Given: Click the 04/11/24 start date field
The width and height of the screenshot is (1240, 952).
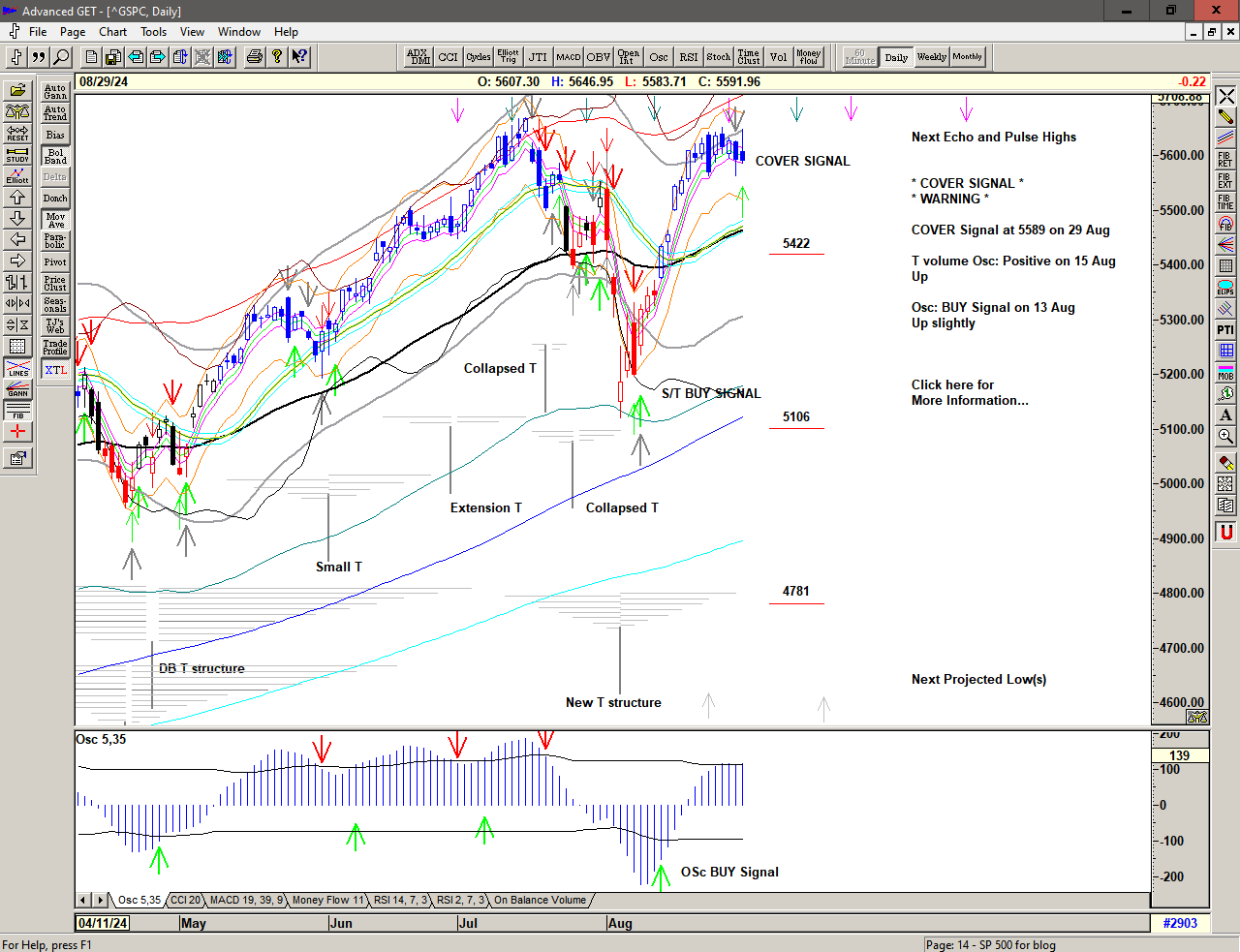Looking at the screenshot, I should click(x=103, y=923).
